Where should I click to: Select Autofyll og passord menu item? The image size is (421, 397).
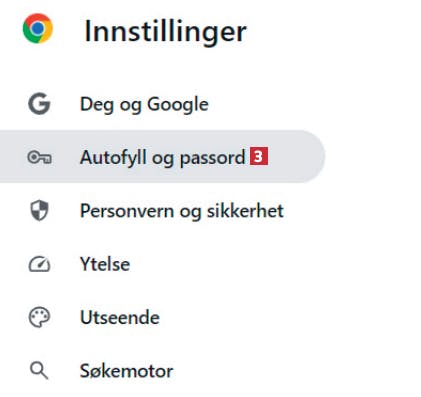coord(162,157)
